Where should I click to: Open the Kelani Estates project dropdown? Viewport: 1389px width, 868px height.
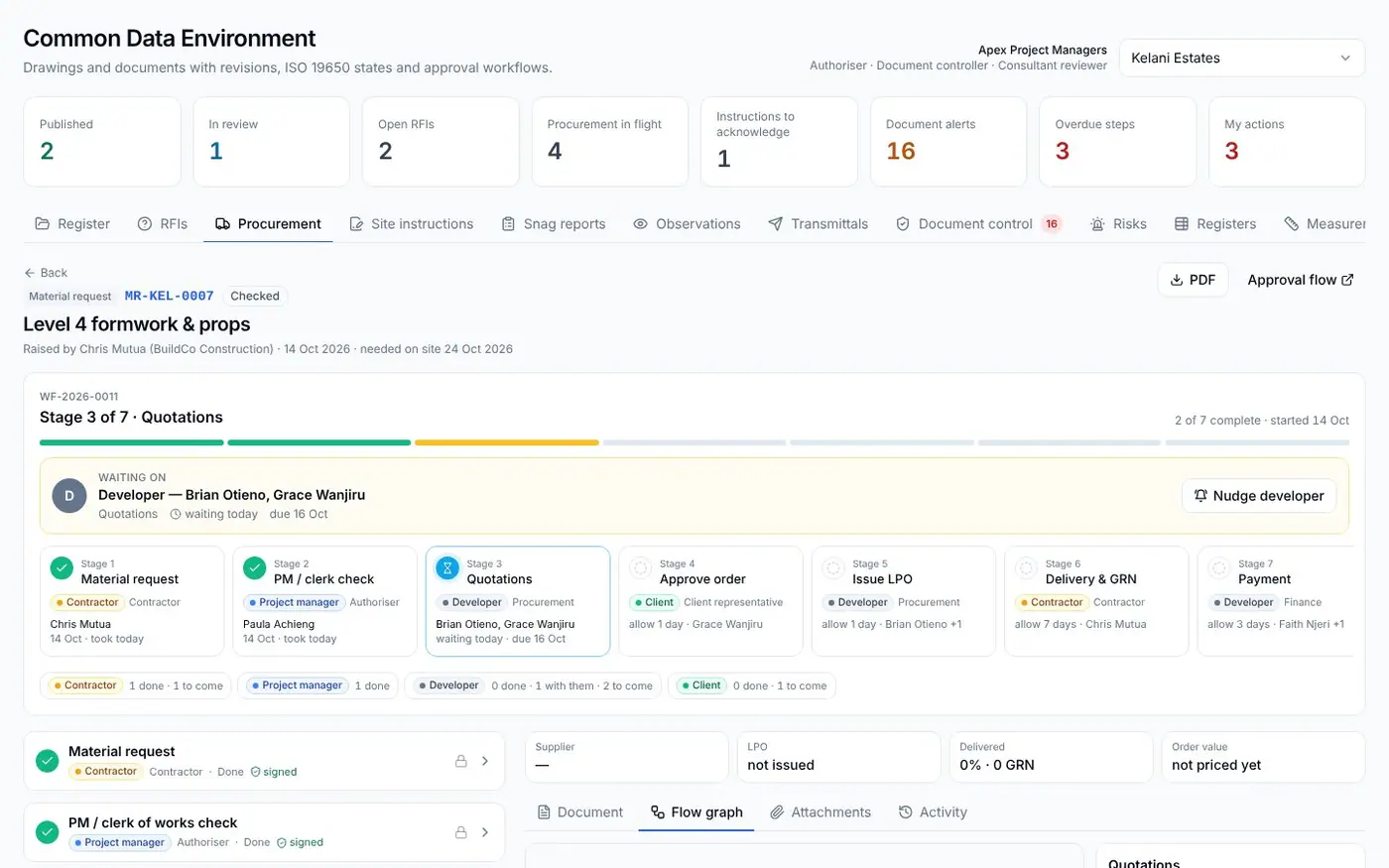[1242, 59]
